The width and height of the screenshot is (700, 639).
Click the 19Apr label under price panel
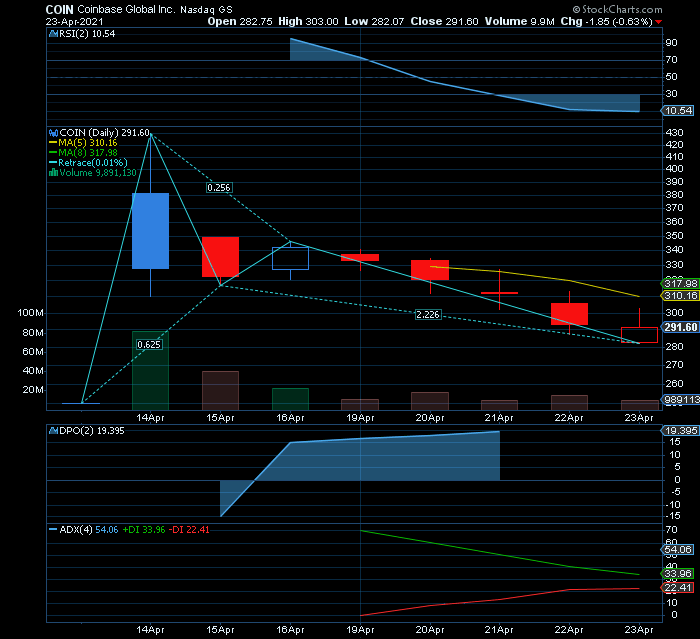360,418
